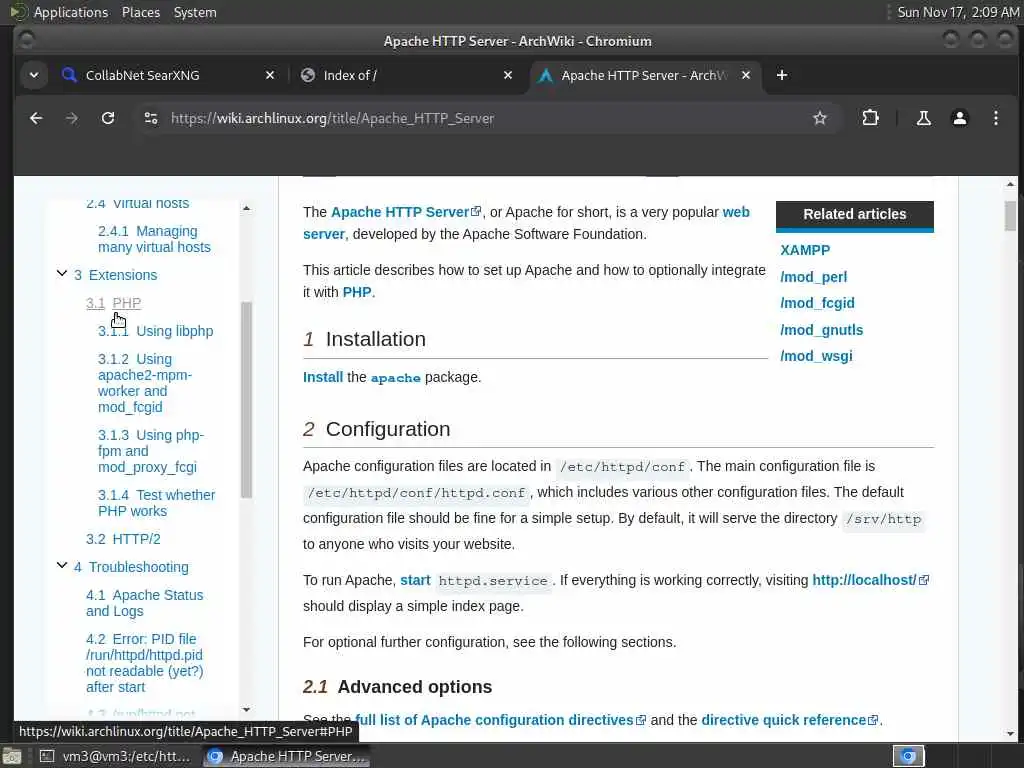Open the XAMPP related article
This screenshot has width=1024, height=768.
[805, 250]
